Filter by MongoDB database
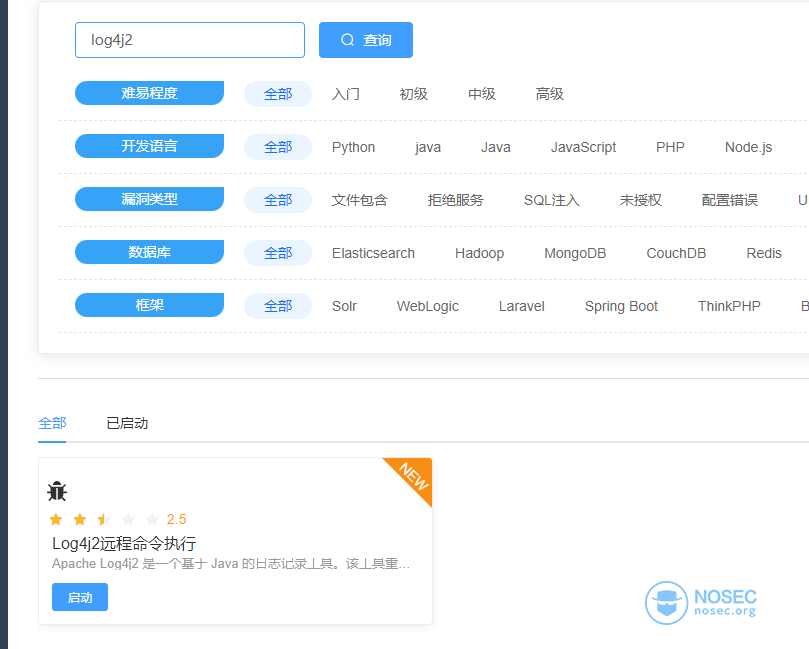Viewport: 809px width, 649px height. [575, 253]
